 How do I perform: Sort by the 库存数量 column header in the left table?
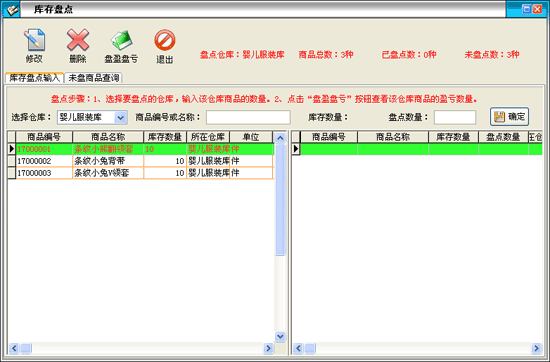tap(165, 137)
